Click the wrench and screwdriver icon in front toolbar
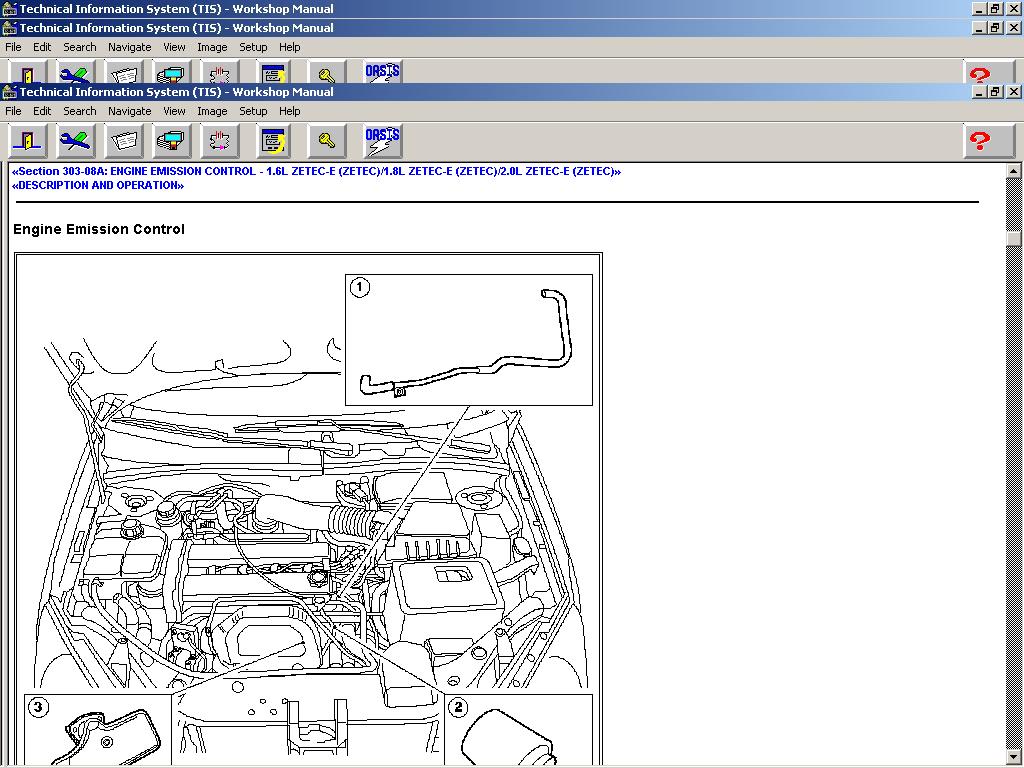 75,141
